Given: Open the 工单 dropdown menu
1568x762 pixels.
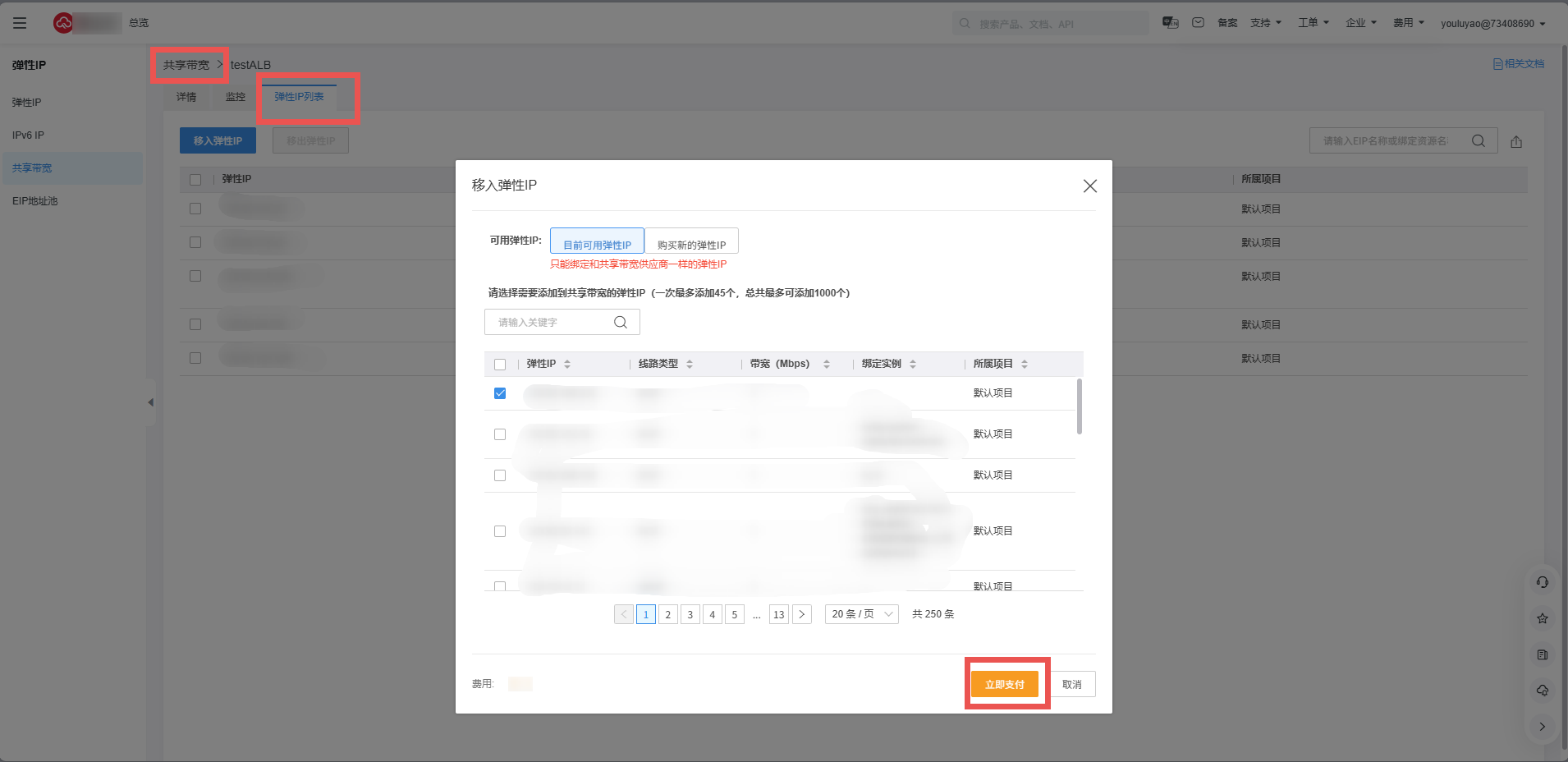Looking at the screenshot, I should pos(1314,23).
